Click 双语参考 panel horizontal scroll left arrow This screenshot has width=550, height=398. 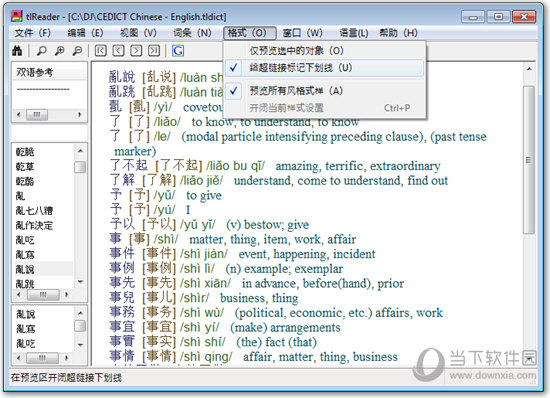(x=19, y=115)
